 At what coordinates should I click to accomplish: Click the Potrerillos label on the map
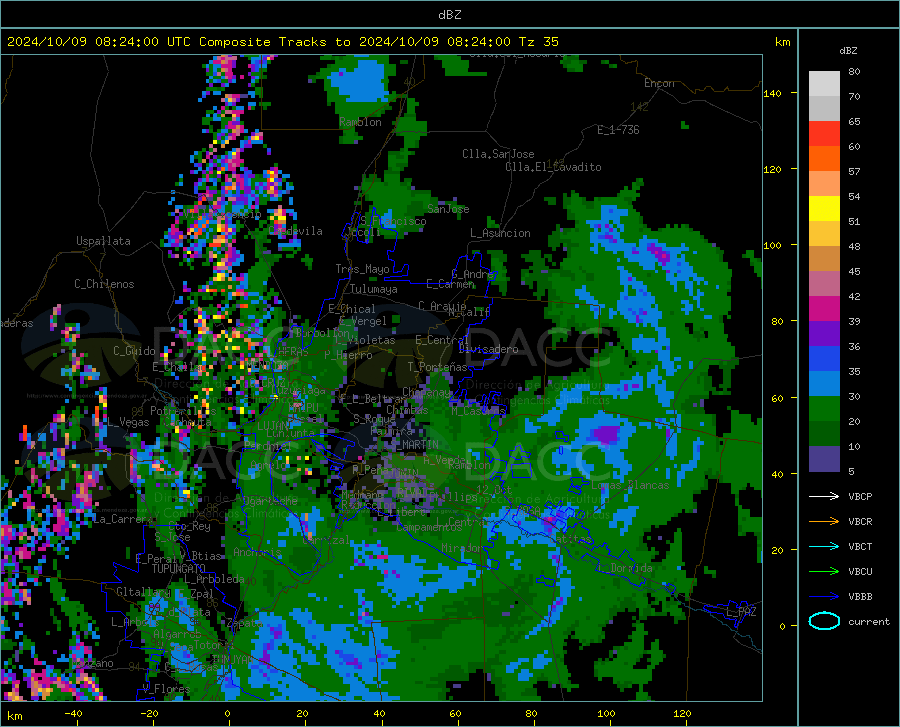click(x=183, y=411)
